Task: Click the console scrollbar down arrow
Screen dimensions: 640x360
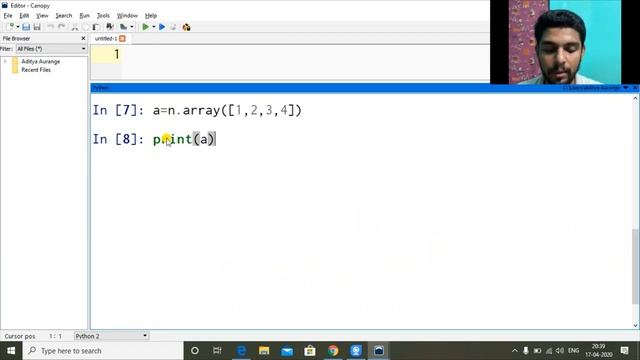Action: (x=635, y=325)
